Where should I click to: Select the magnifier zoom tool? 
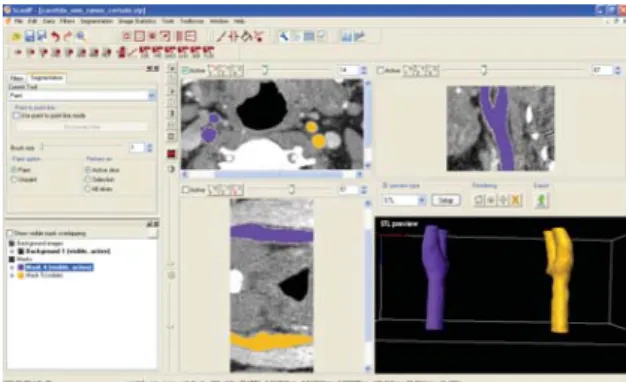[x=81, y=37]
